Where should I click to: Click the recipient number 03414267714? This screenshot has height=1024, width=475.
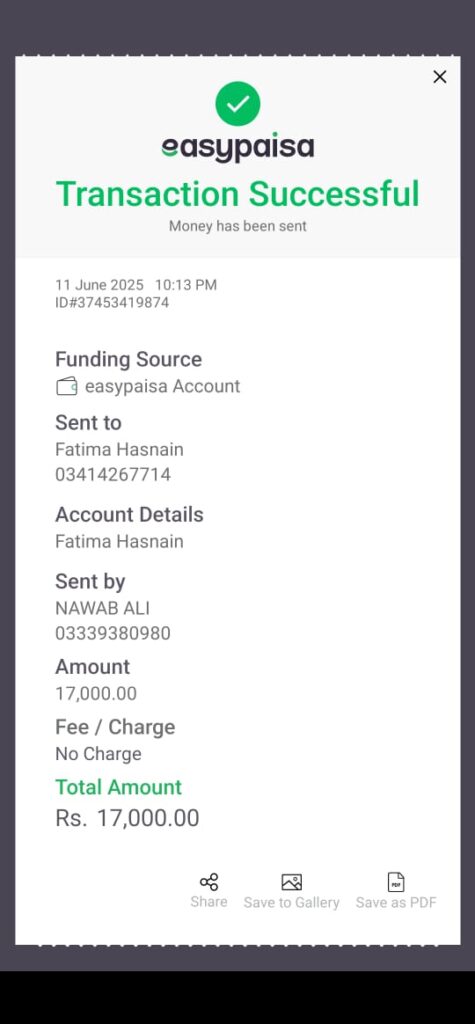pos(113,475)
